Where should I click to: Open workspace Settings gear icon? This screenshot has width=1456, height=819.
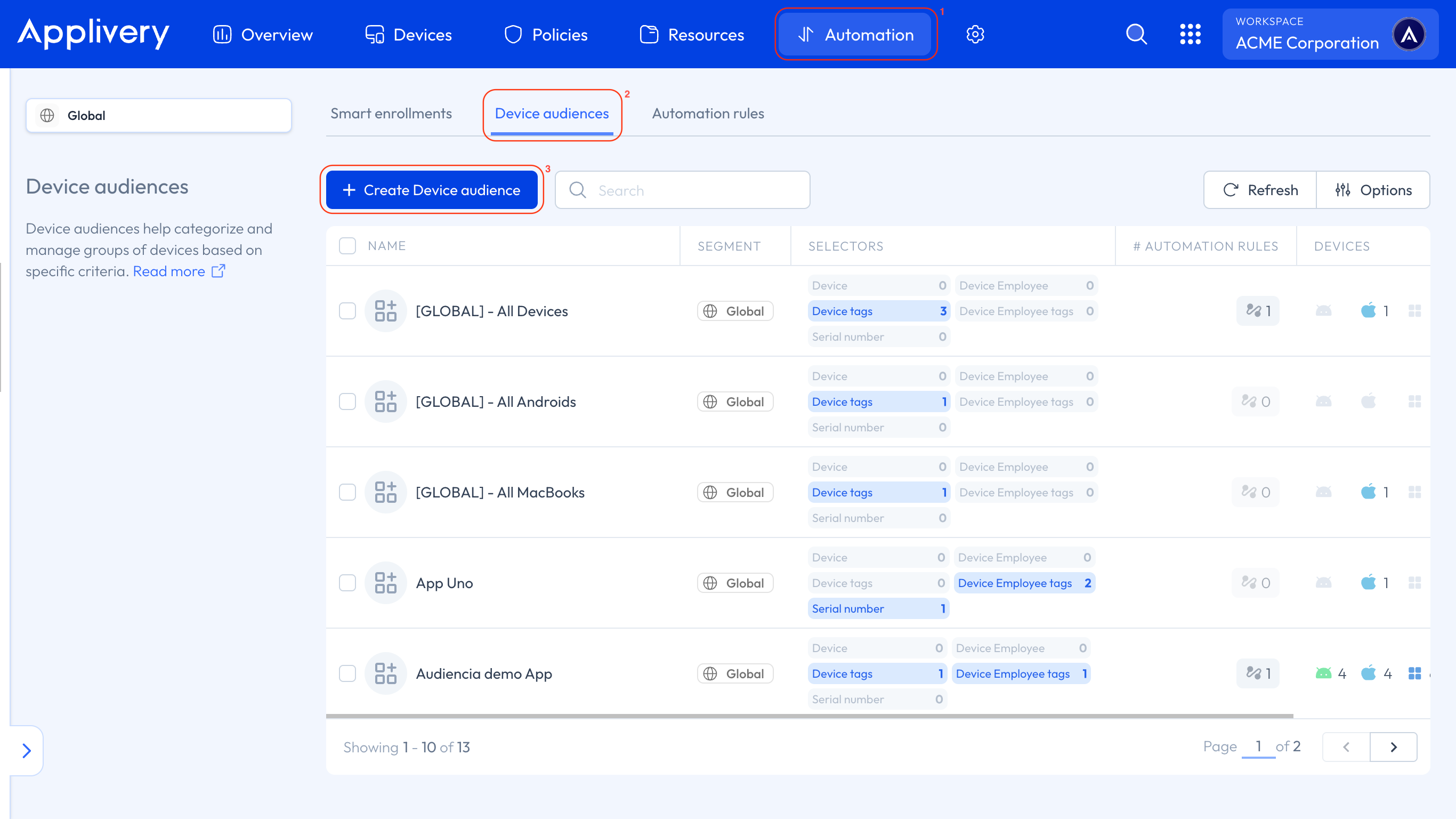975,34
